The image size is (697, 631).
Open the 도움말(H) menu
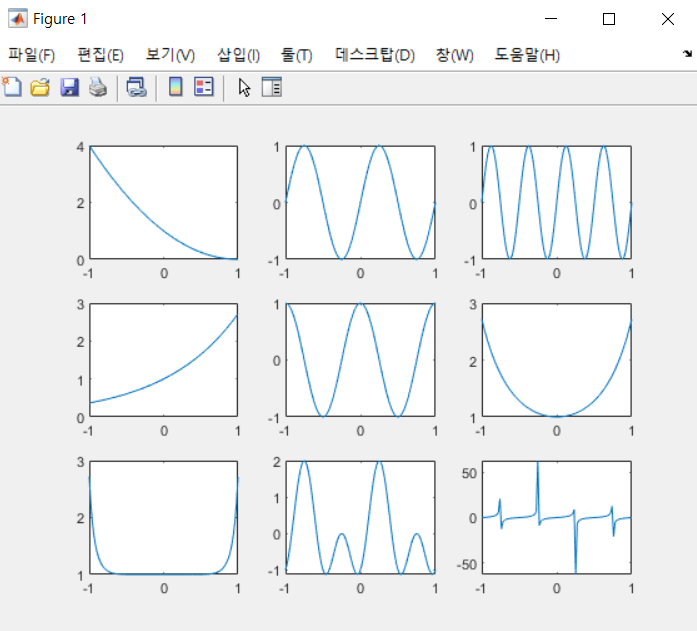527,55
